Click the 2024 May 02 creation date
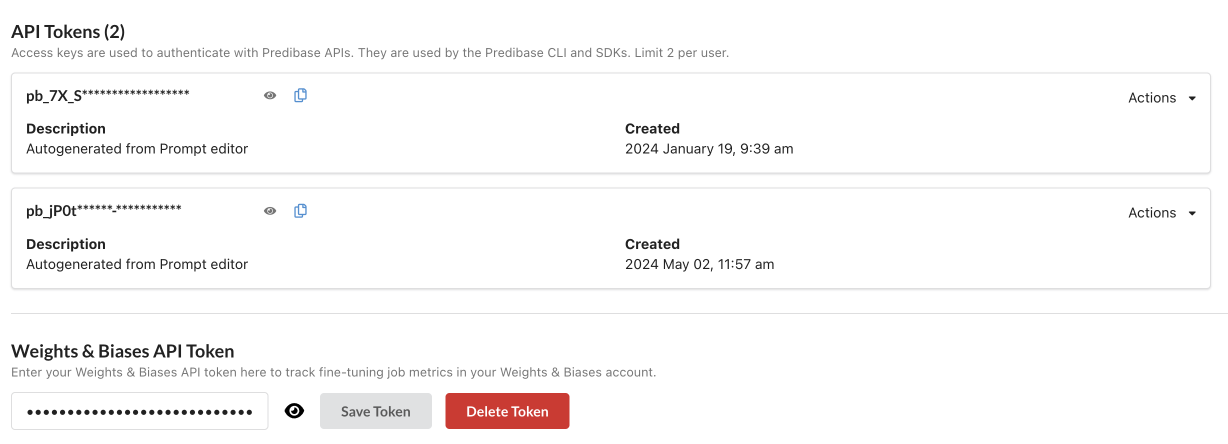Image resolution: width=1228 pixels, height=444 pixels. click(x=699, y=264)
